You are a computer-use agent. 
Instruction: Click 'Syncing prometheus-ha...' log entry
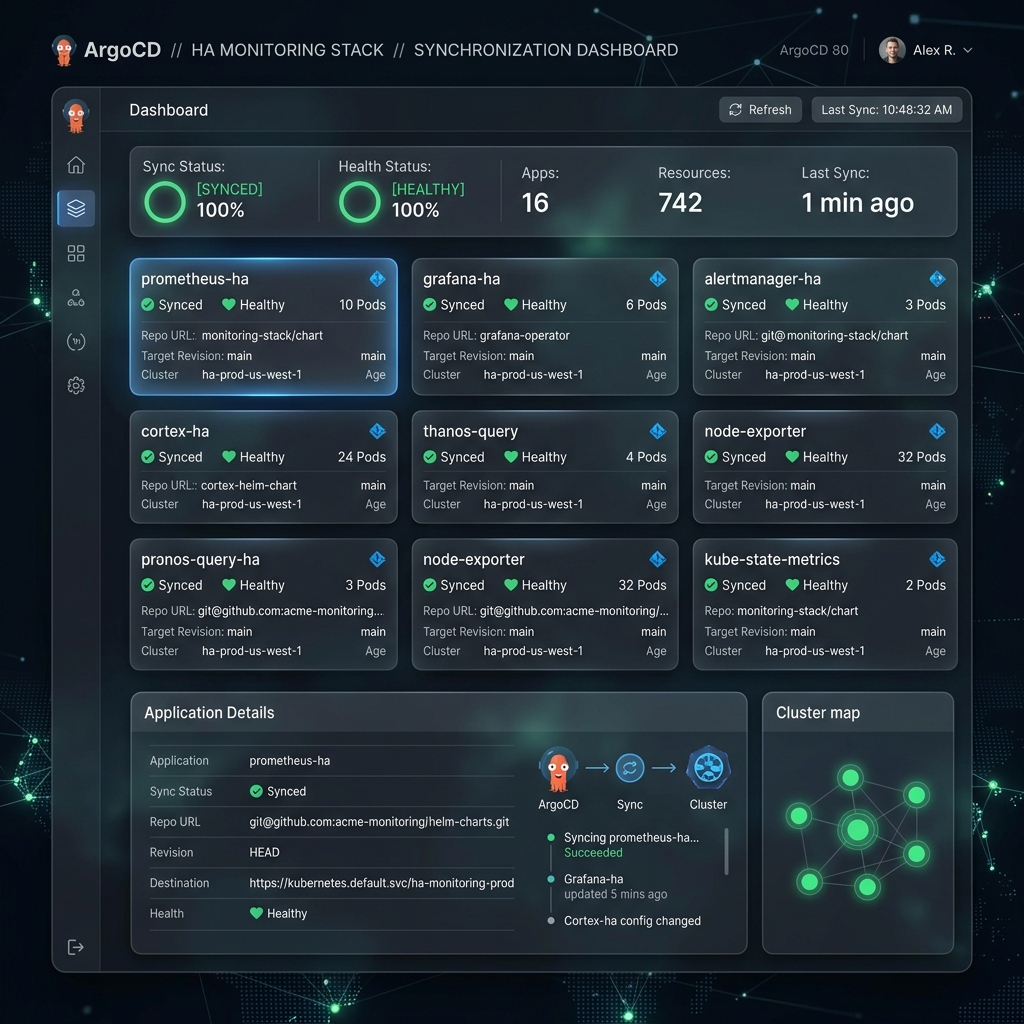(632, 837)
